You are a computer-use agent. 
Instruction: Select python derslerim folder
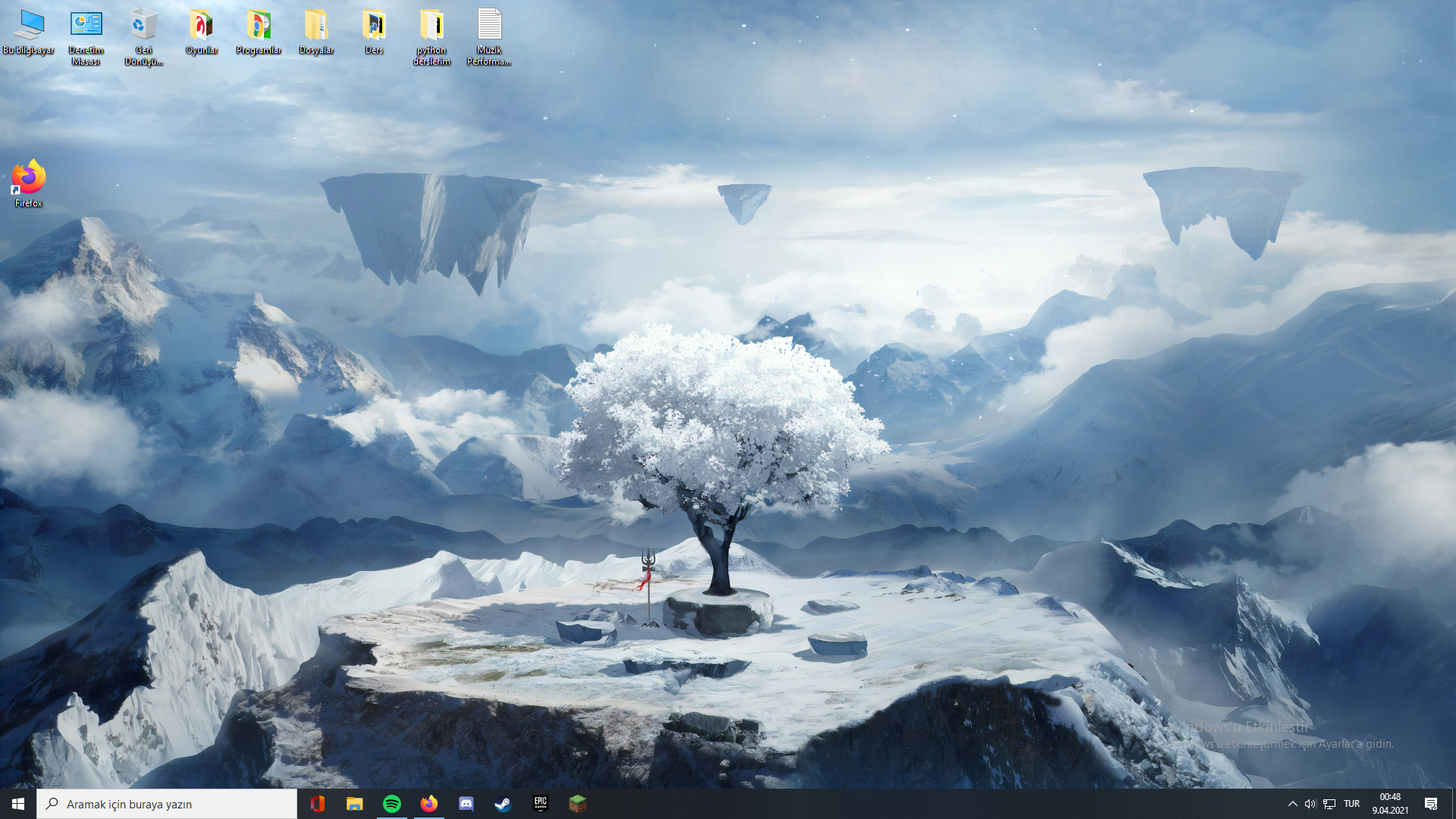[431, 36]
